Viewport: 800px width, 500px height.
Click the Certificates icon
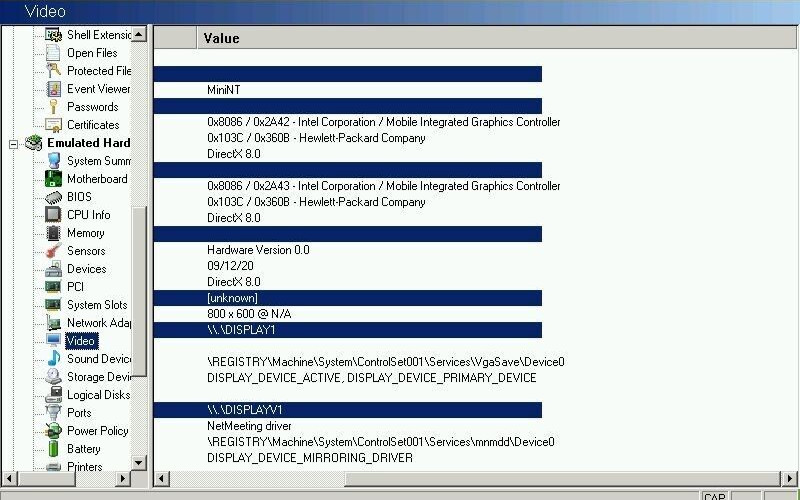pyautogui.click(x=53, y=124)
